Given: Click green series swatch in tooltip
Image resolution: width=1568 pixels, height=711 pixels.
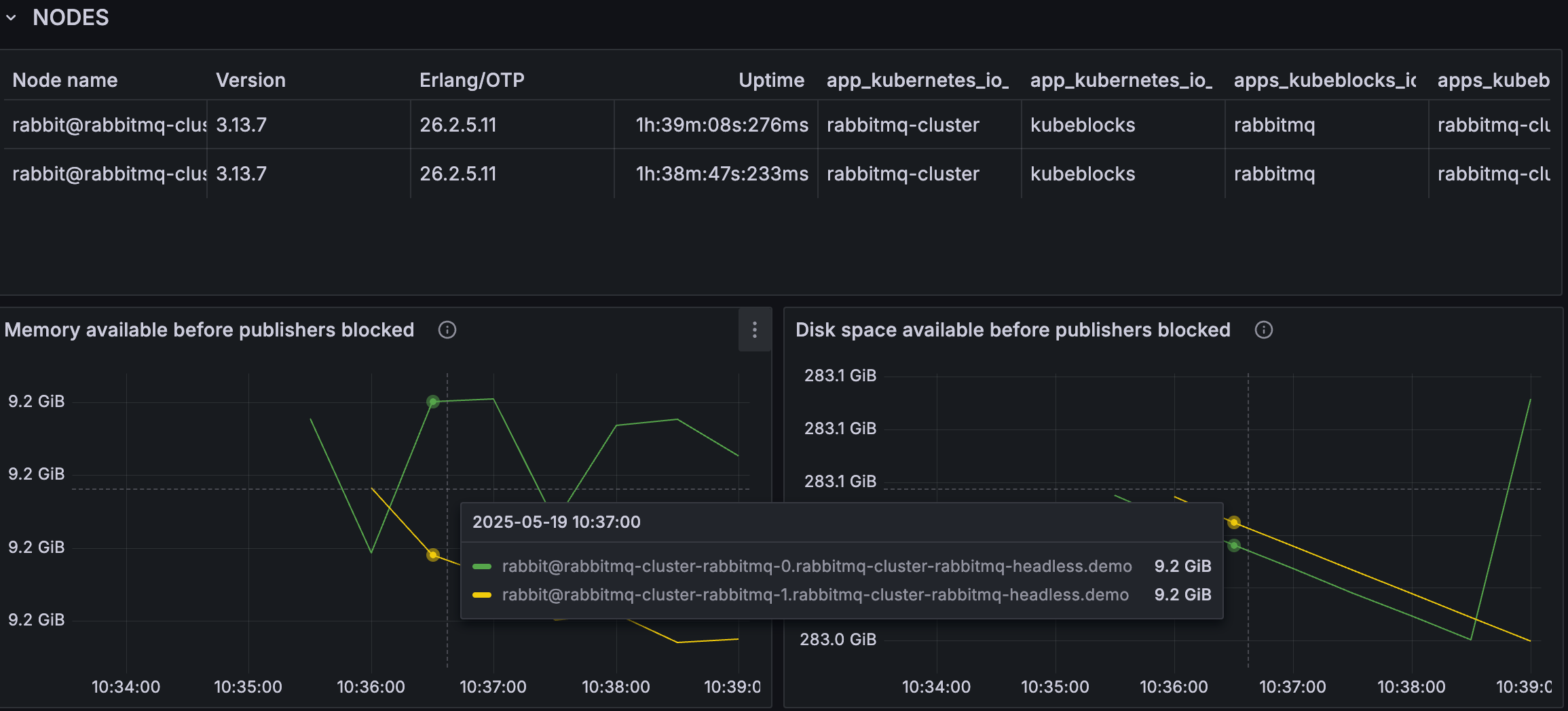Looking at the screenshot, I should point(482,566).
